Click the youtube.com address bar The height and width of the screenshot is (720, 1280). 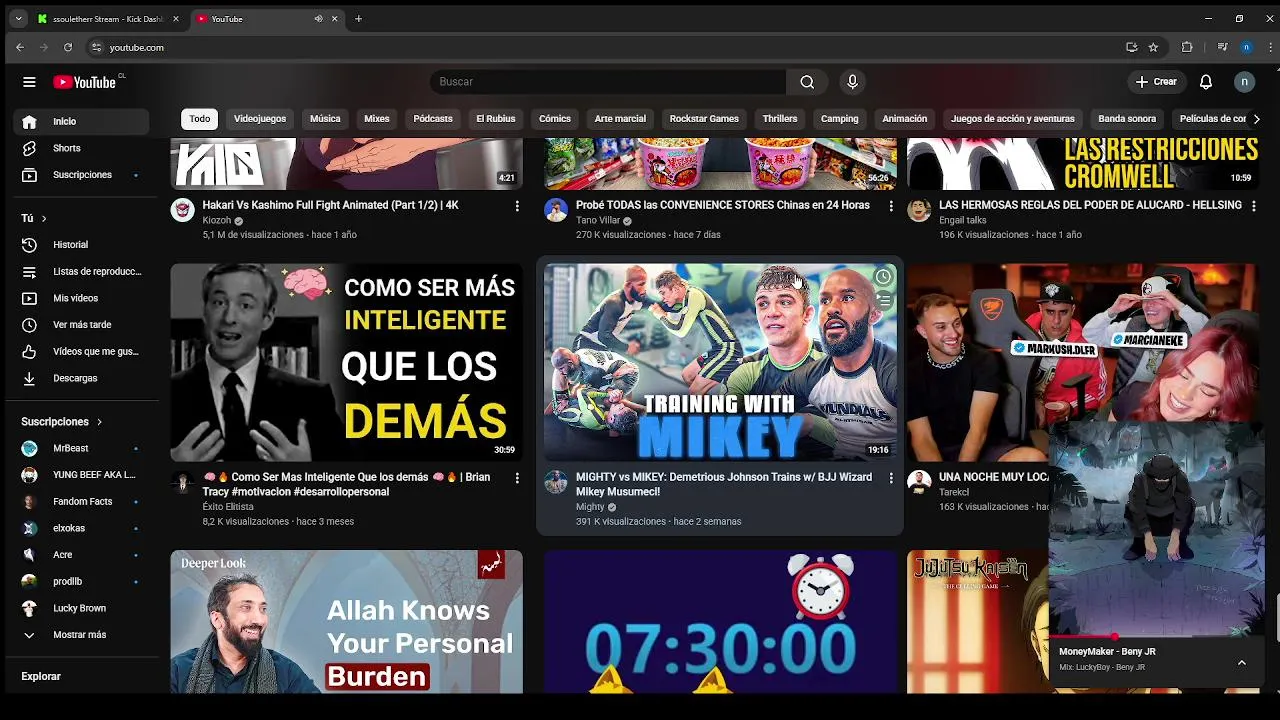tap(600, 47)
